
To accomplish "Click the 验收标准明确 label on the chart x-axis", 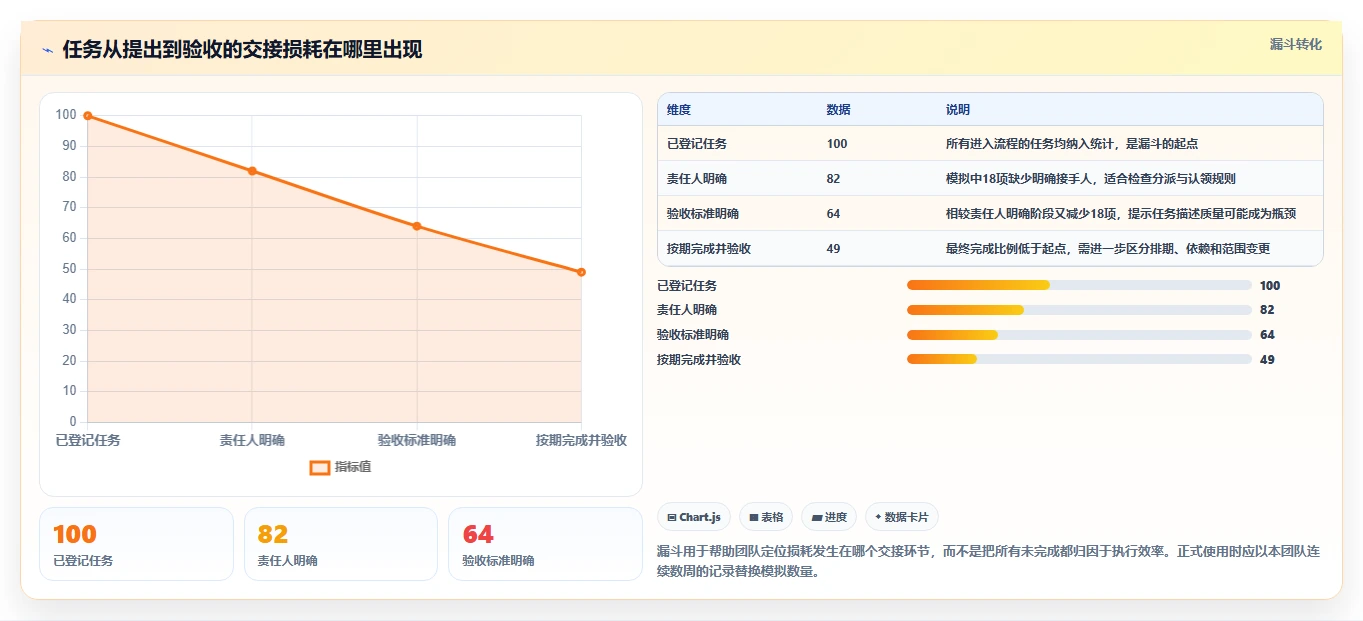I will coord(417,440).
